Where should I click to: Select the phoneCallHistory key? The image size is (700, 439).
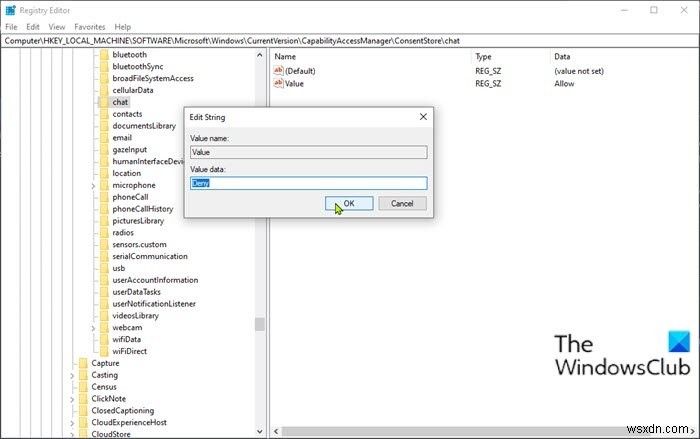(143, 209)
